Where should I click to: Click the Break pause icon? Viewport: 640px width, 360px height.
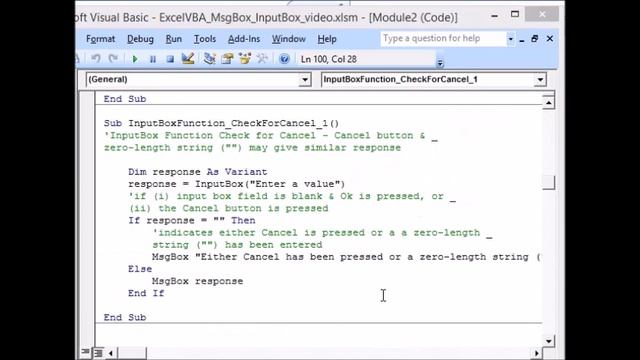pyautogui.click(x=153, y=59)
